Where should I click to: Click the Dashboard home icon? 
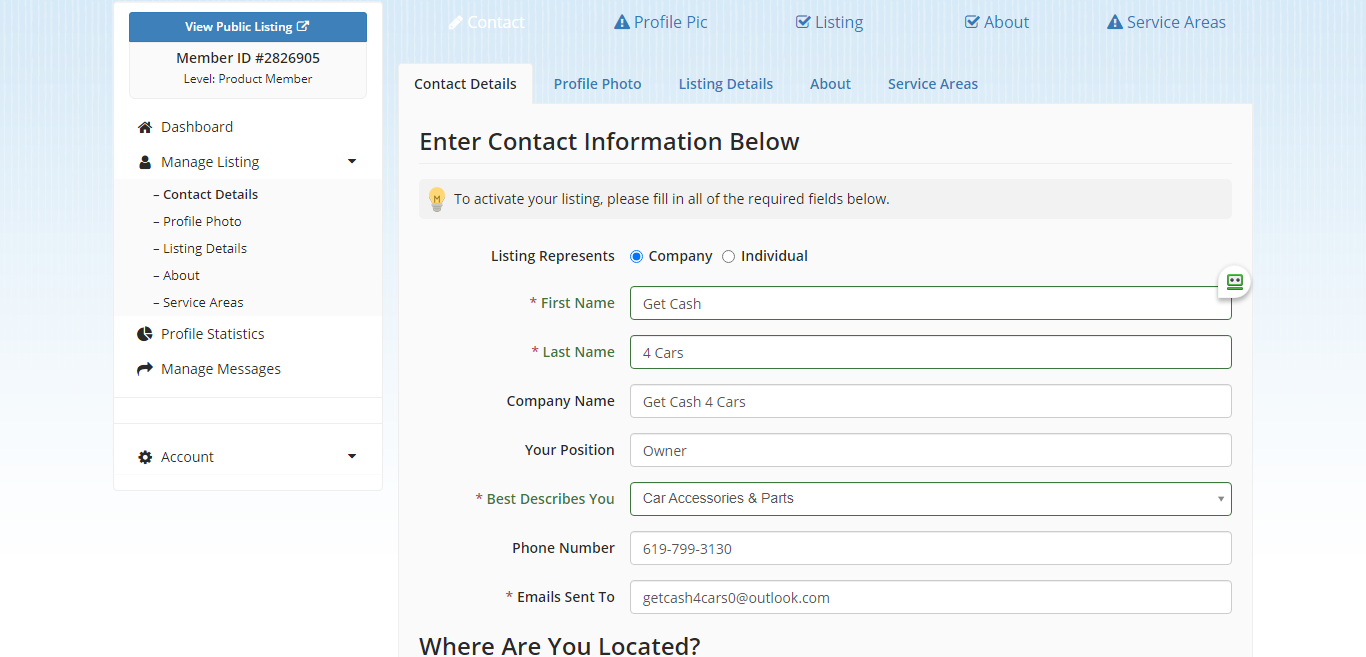(x=145, y=127)
